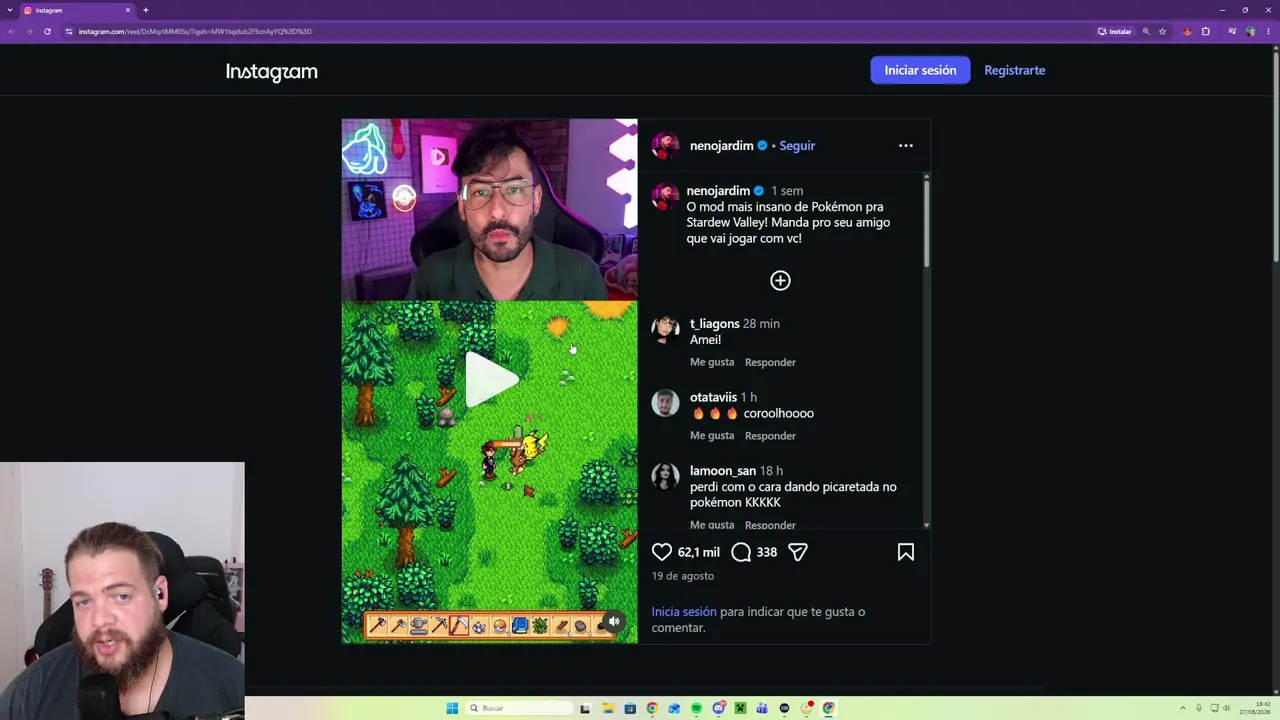Open comments via the speech bubble icon

741,552
